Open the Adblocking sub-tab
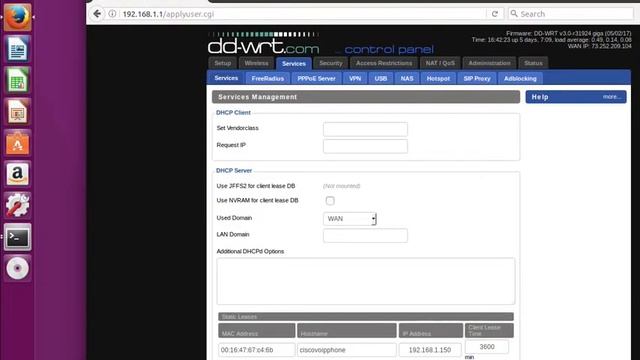The image size is (640, 360). [520, 78]
